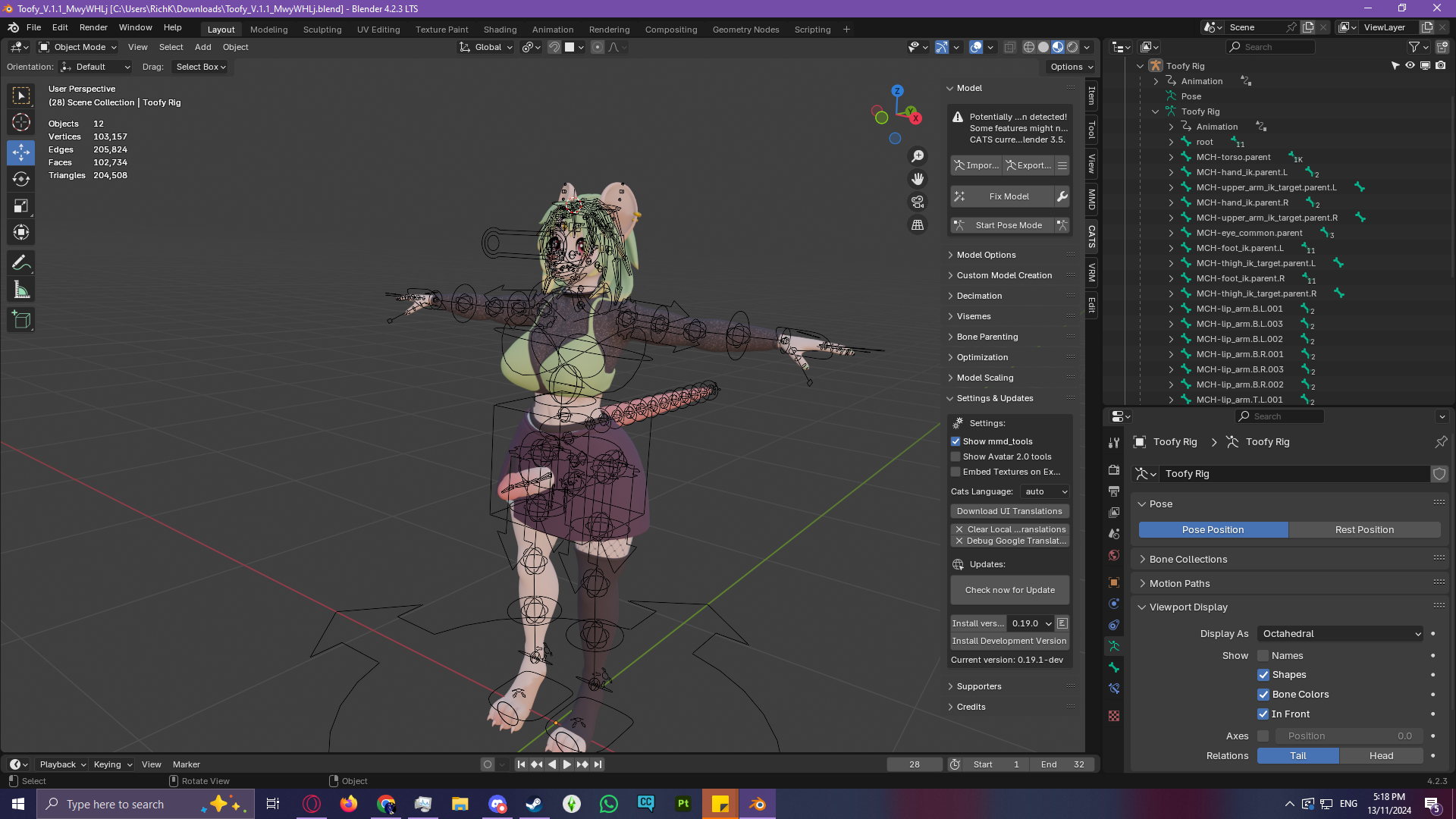This screenshot has height=819, width=1456.
Task: Open the Object properties tab icon
Action: tap(1114, 582)
